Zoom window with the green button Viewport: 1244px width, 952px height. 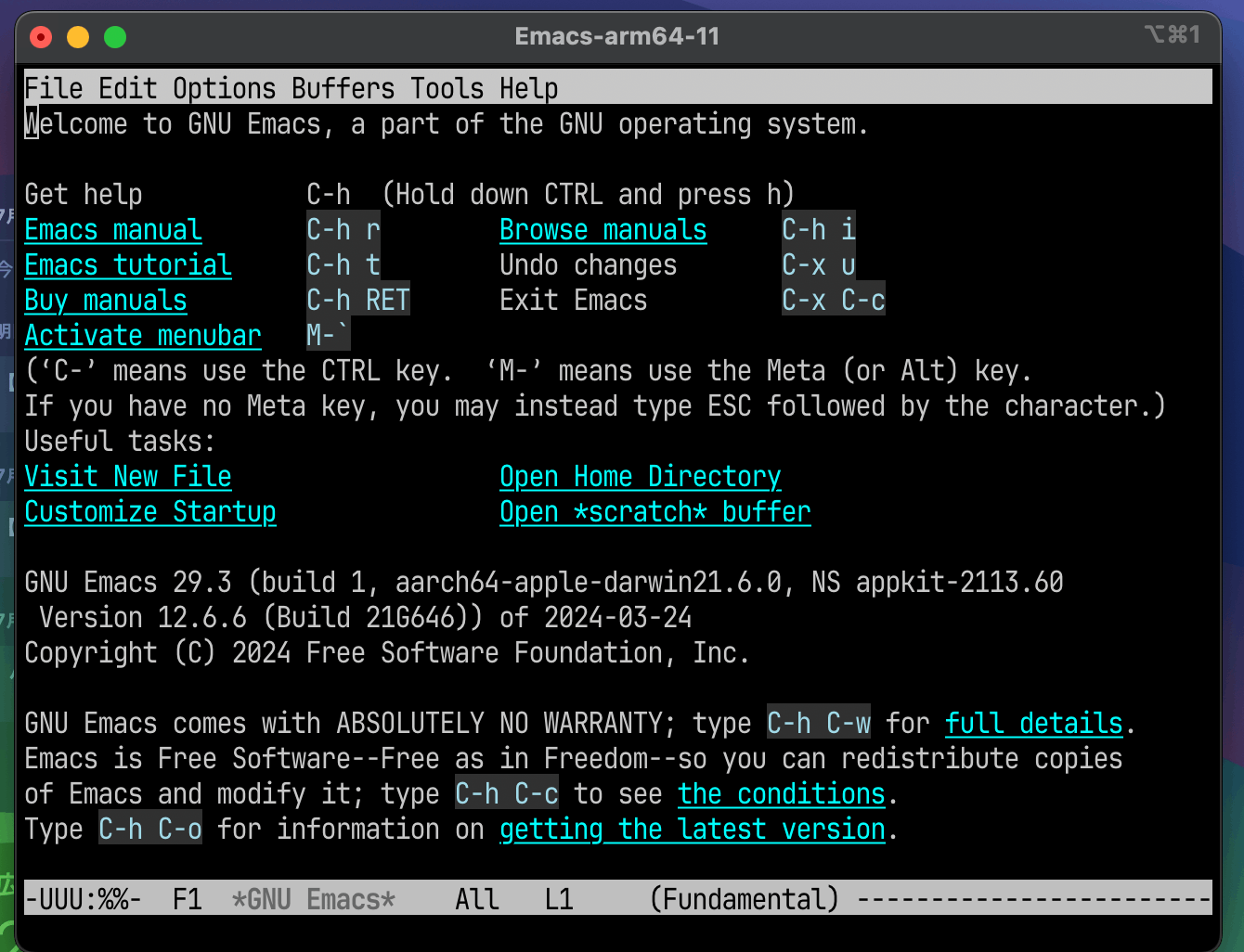point(115,37)
